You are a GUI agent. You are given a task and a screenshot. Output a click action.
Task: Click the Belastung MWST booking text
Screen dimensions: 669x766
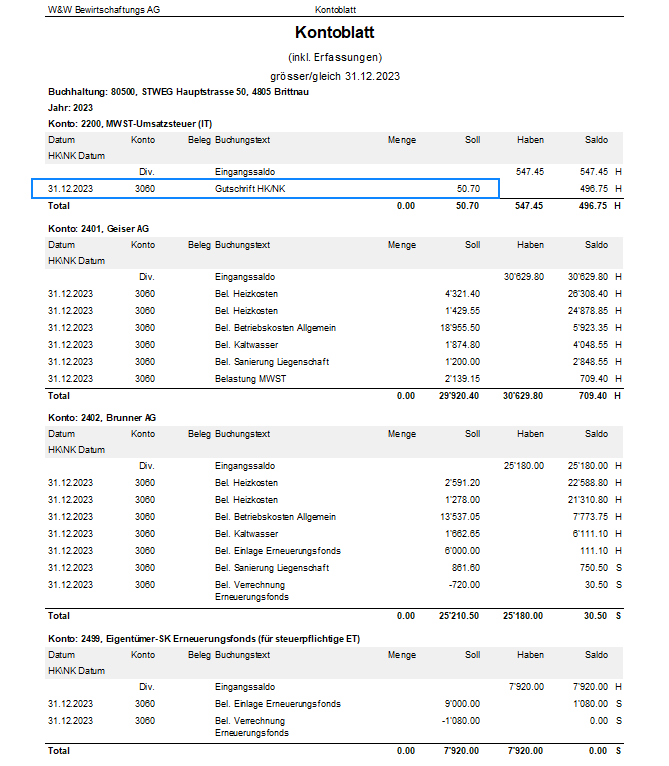point(250,379)
